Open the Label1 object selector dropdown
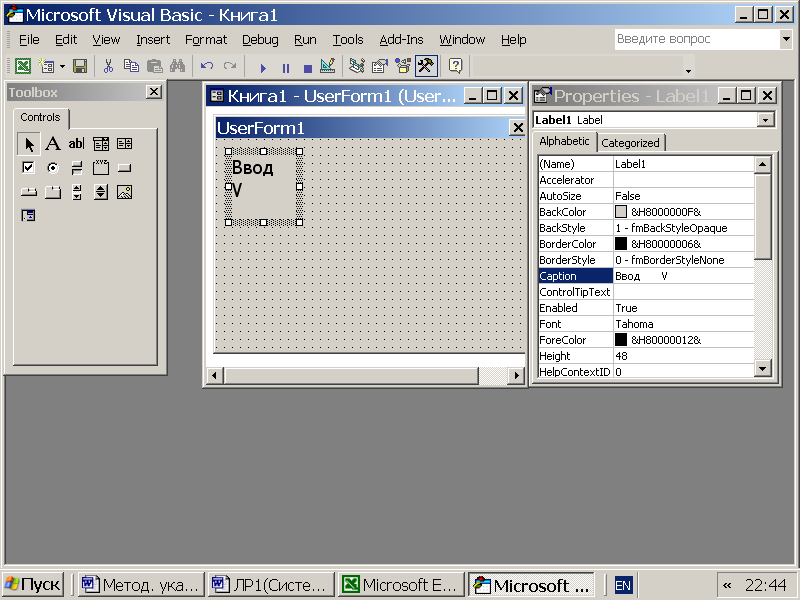The height and width of the screenshot is (600, 800). click(765, 120)
